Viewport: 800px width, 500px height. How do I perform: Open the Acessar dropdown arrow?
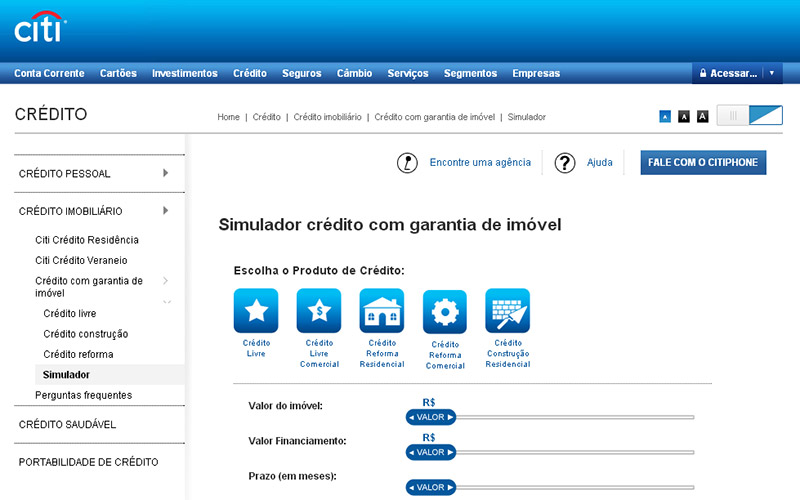771,73
